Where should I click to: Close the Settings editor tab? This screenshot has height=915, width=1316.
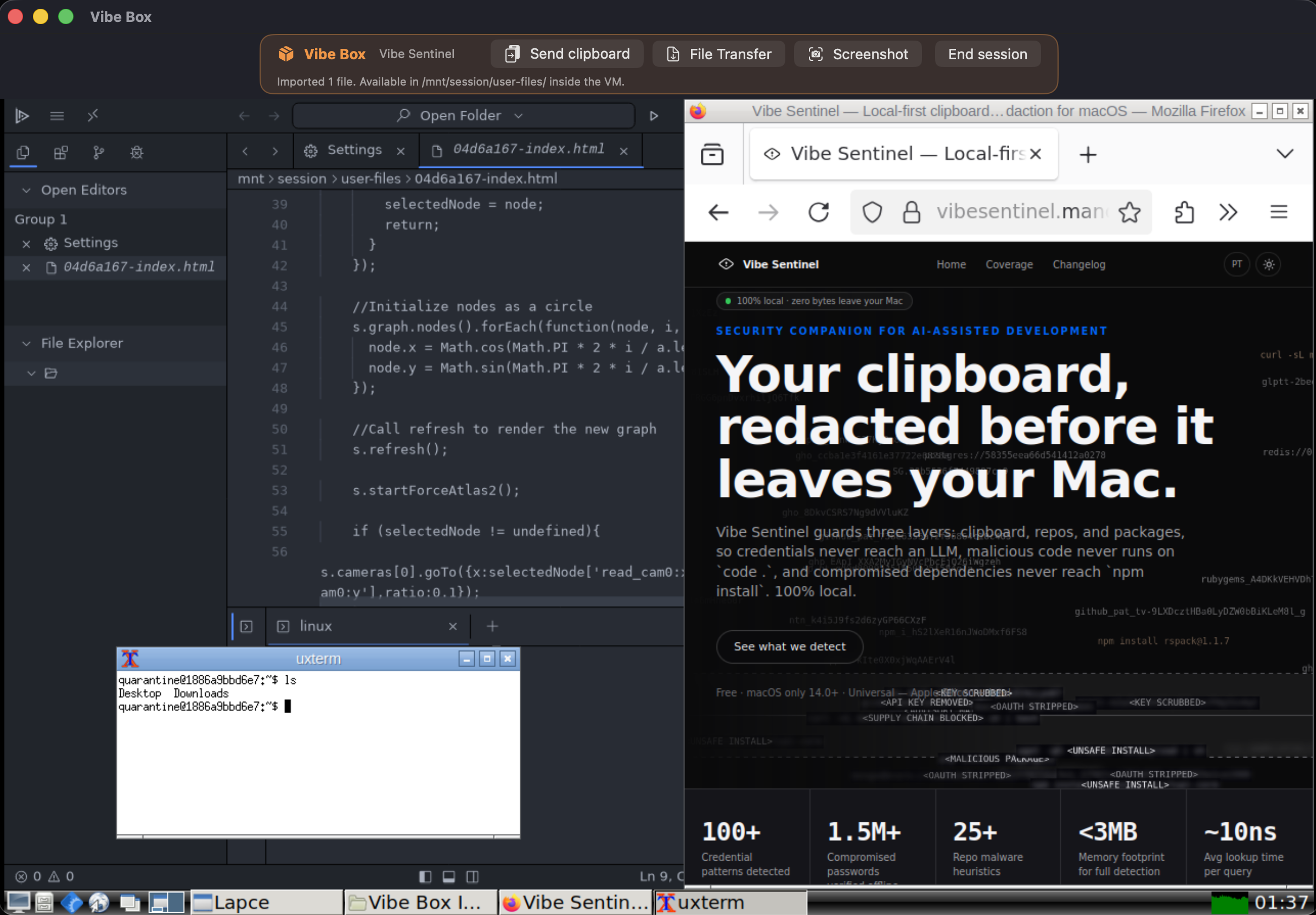point(401,151)
